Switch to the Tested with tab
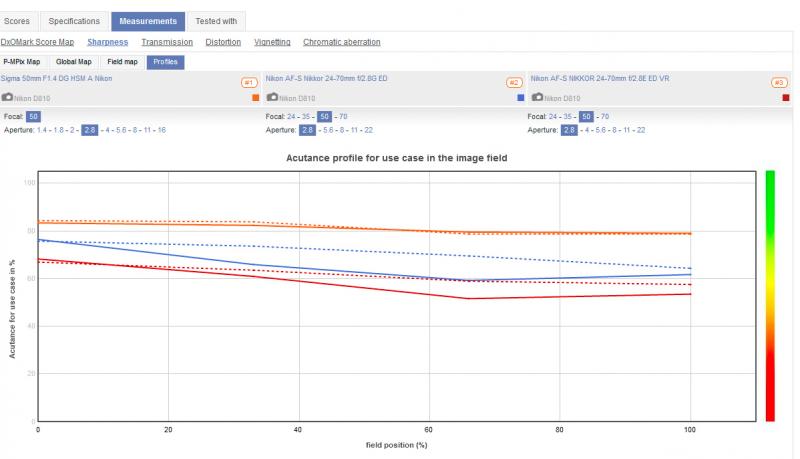The image size is (800, 459). coord(216,21)
